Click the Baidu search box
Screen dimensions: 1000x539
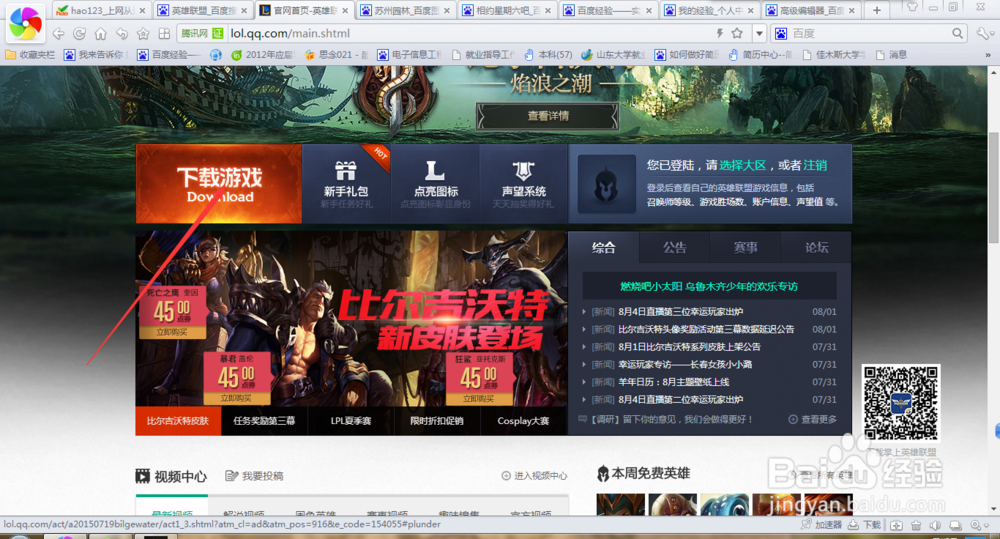coord(871,33)
